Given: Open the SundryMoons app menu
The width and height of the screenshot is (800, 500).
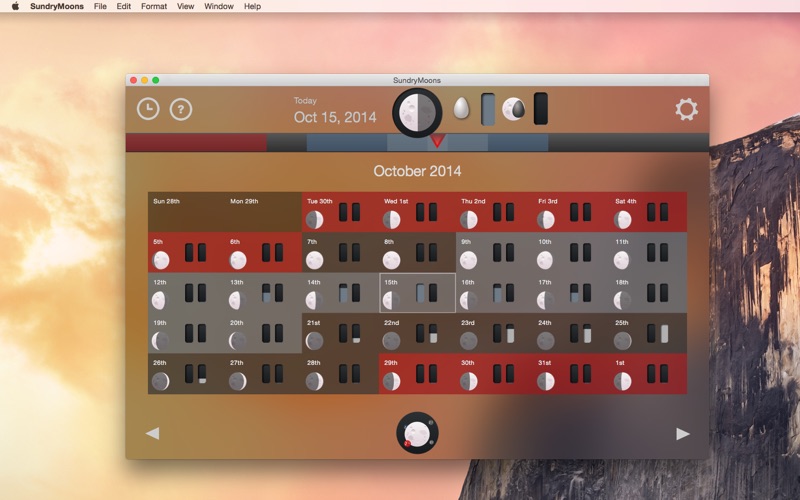Looking at the screenshot, I should [x=57, y=6].
